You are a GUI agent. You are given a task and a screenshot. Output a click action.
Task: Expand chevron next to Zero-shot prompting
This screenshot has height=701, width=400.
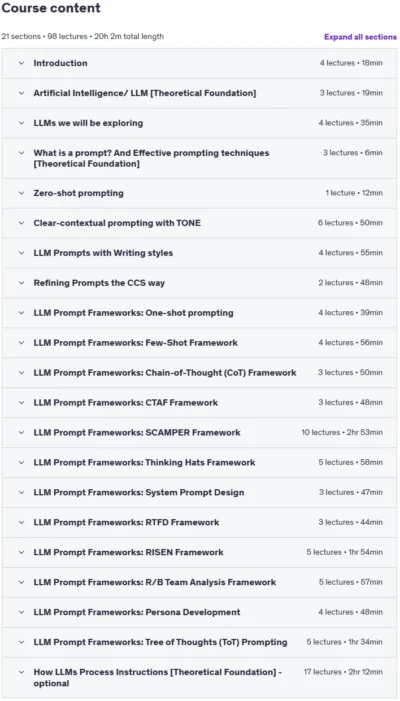(x=21, y=193)
